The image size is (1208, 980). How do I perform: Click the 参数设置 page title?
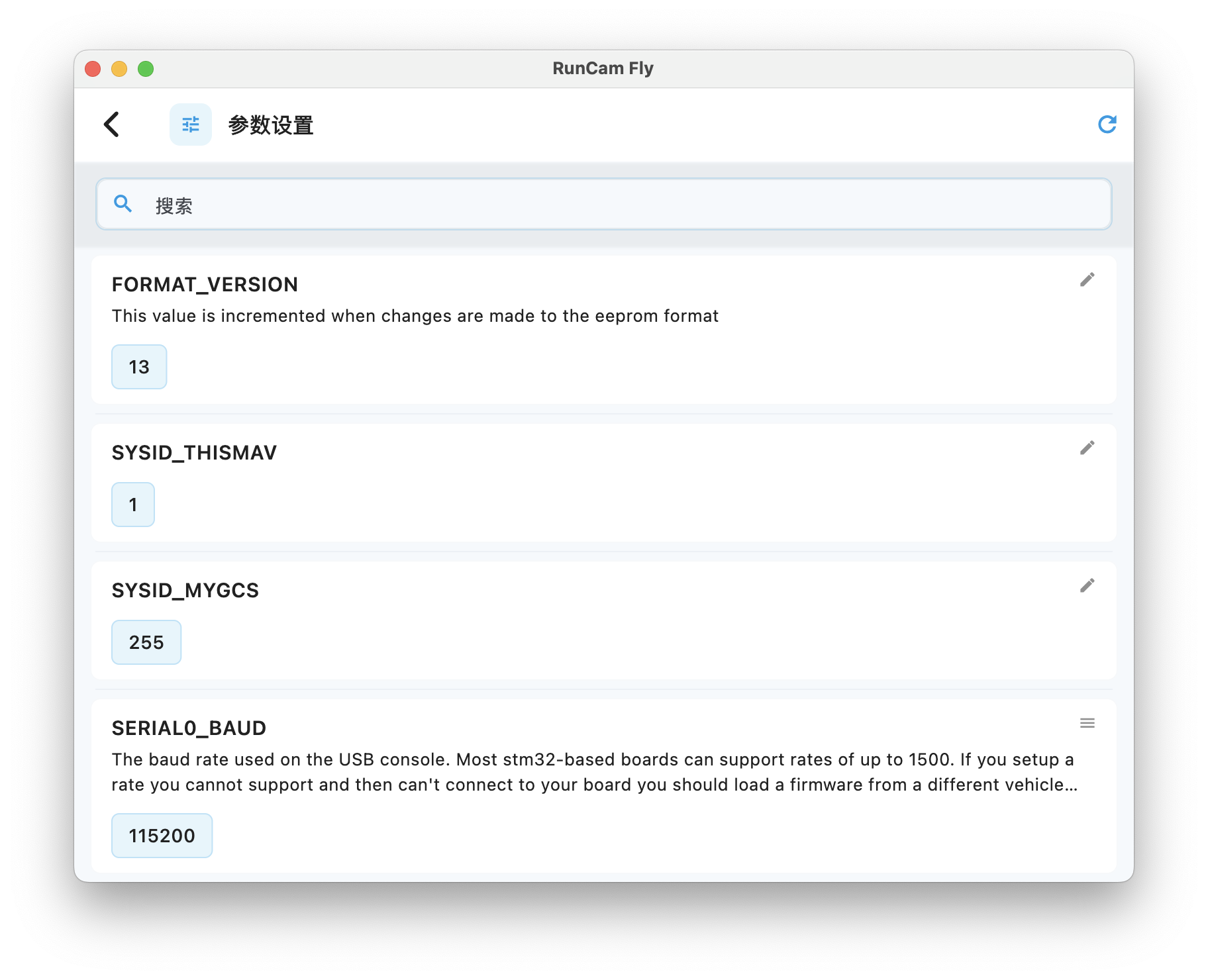click(271, 125)
